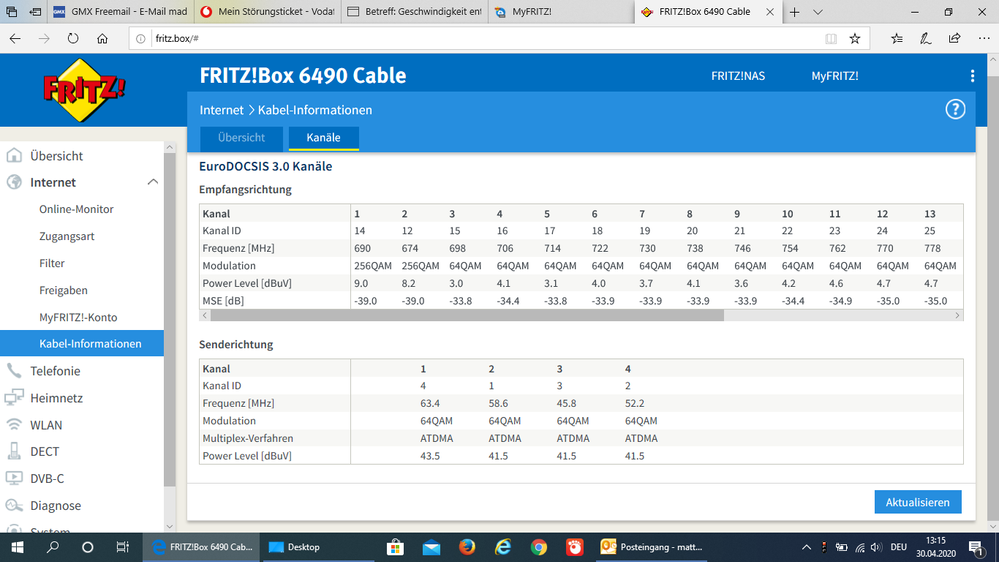Launch Chrome from the taskbar
The image size is (999, 562).
point(539,547)
